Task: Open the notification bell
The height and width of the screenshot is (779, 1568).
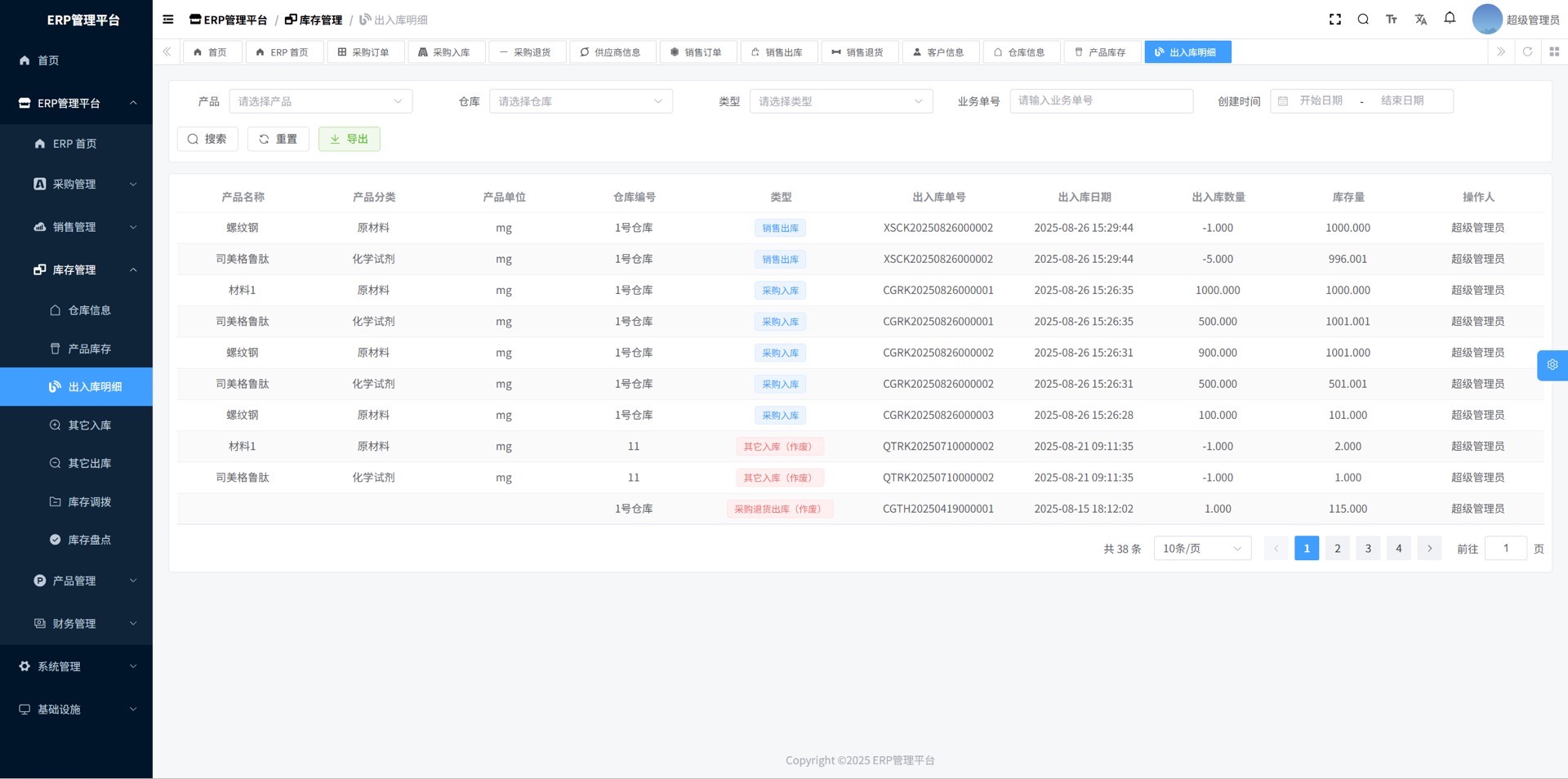Action: (x=1450, y=18)
